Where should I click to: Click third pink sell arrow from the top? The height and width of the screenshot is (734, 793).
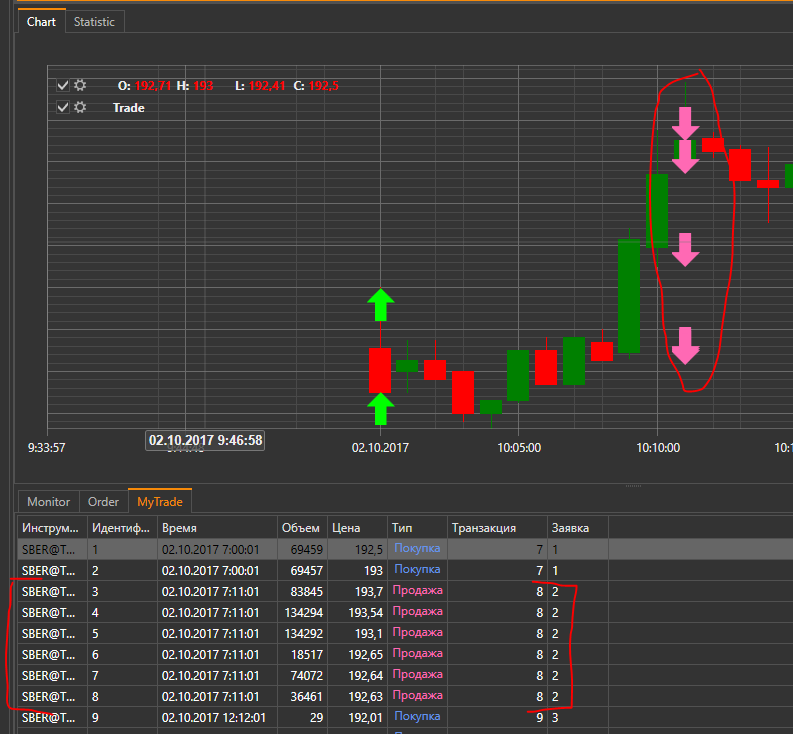point(685,249)
